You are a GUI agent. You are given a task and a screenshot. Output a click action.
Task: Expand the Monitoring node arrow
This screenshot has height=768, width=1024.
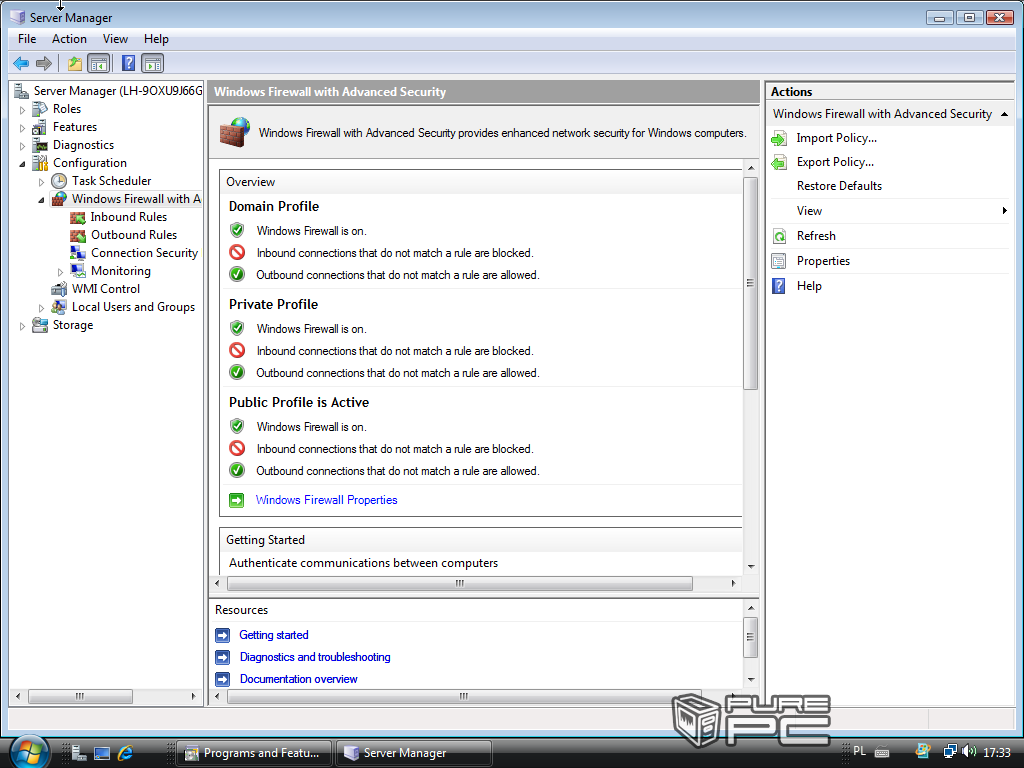[60, 271]
